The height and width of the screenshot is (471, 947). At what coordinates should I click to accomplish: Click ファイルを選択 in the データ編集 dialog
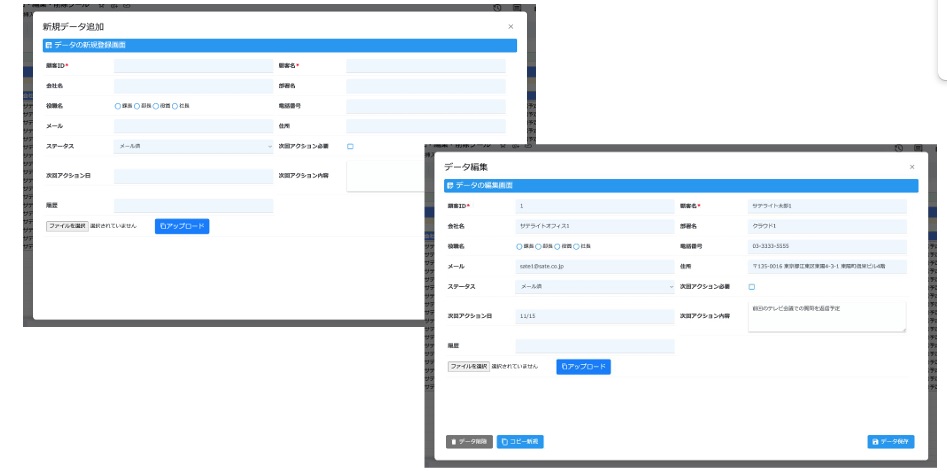click(x=469, y=367)
